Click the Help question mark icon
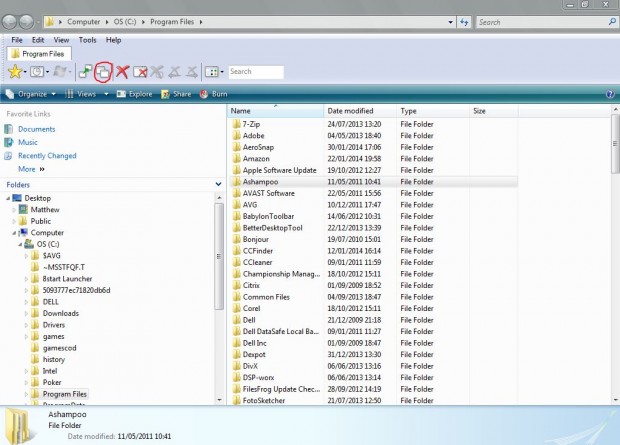The height and width of the screenshot is (445, 620). click(x=610, y=94)
